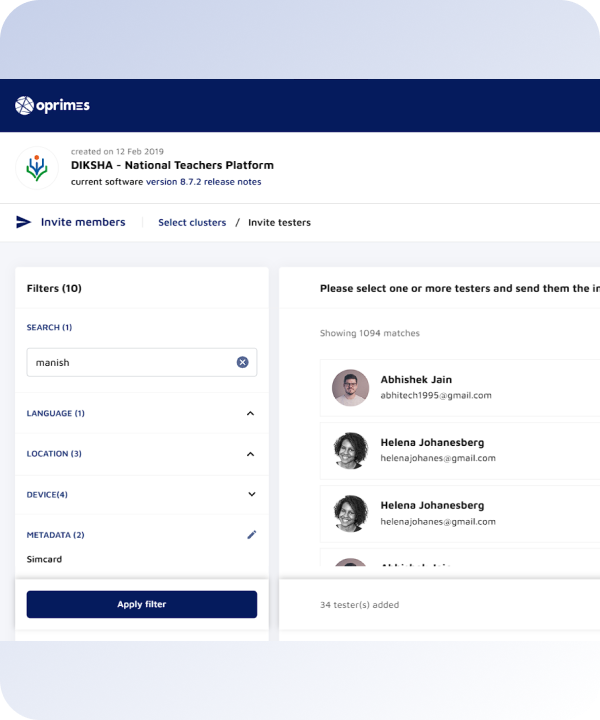Edit Metadata filter with the pencil icon
Image resolution: width=600 pixels, height=720 pixels.
251,535
